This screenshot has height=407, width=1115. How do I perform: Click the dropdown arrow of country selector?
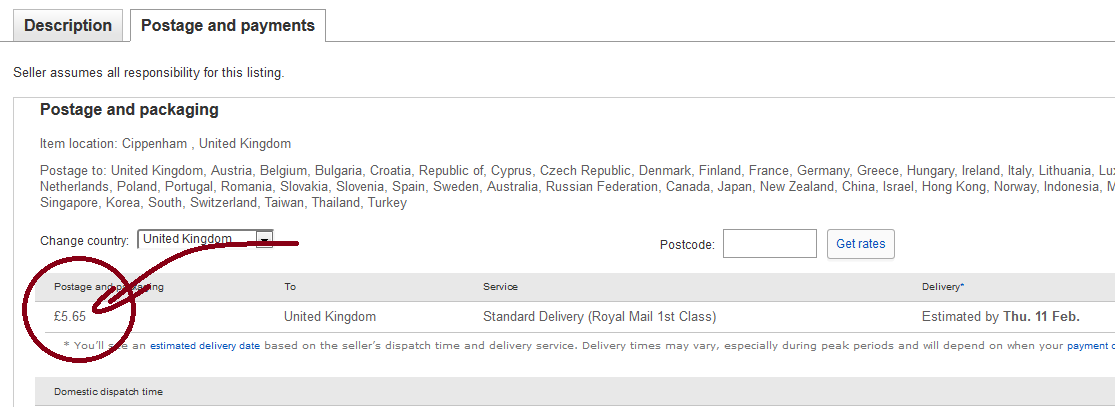pos(265,240)
